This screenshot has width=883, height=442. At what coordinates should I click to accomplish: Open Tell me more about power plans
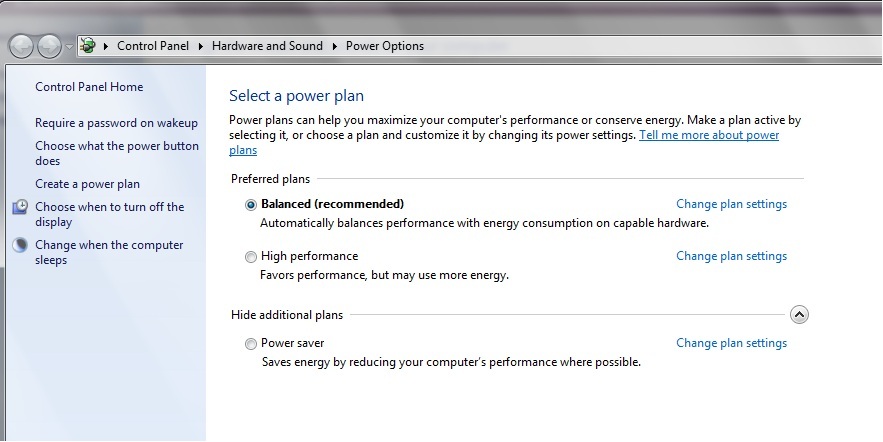[504, 142]
